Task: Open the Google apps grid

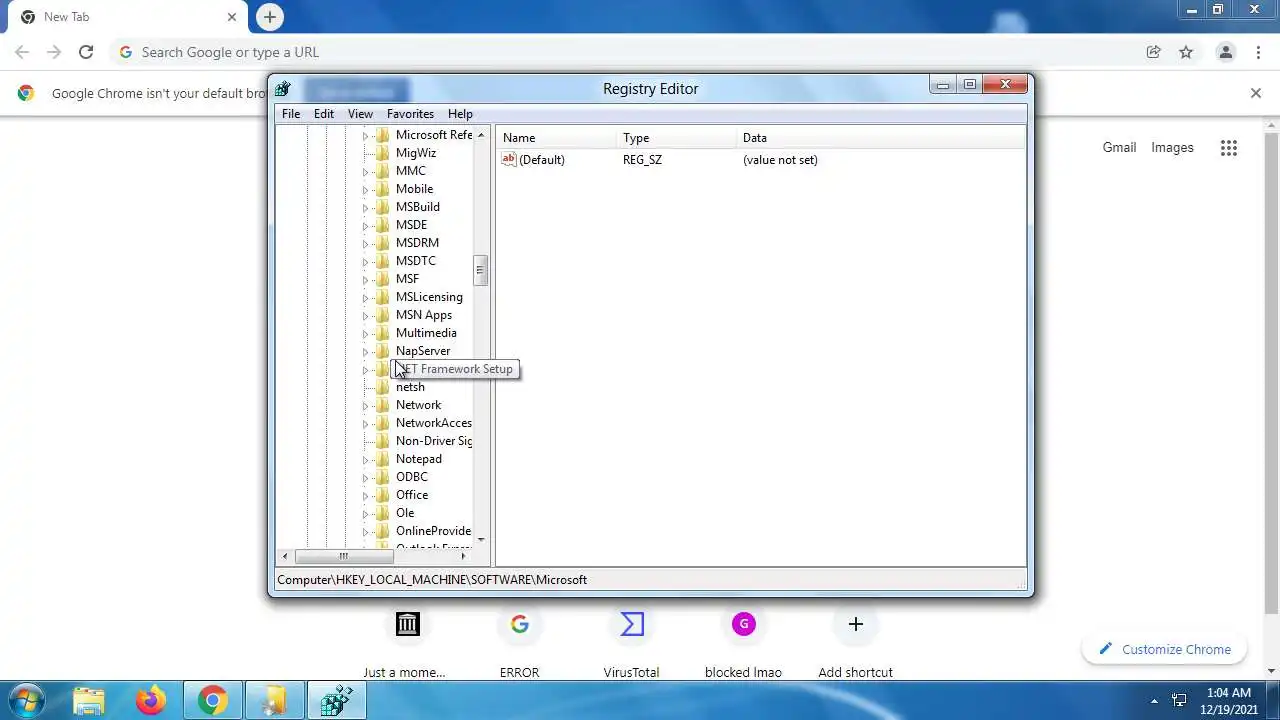Action: (x=1229, y=148)
